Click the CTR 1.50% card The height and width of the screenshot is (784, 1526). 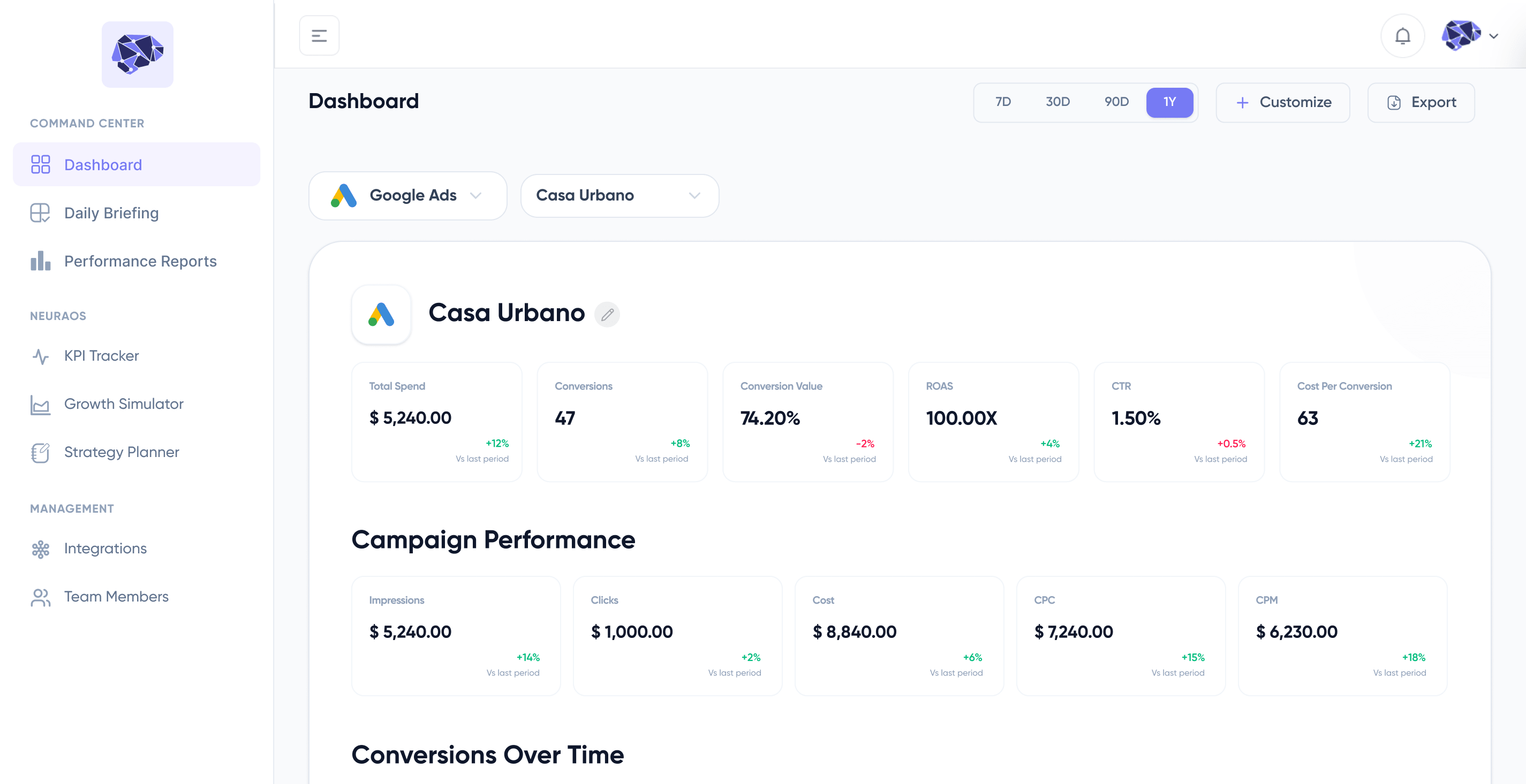pos(1179,422)
